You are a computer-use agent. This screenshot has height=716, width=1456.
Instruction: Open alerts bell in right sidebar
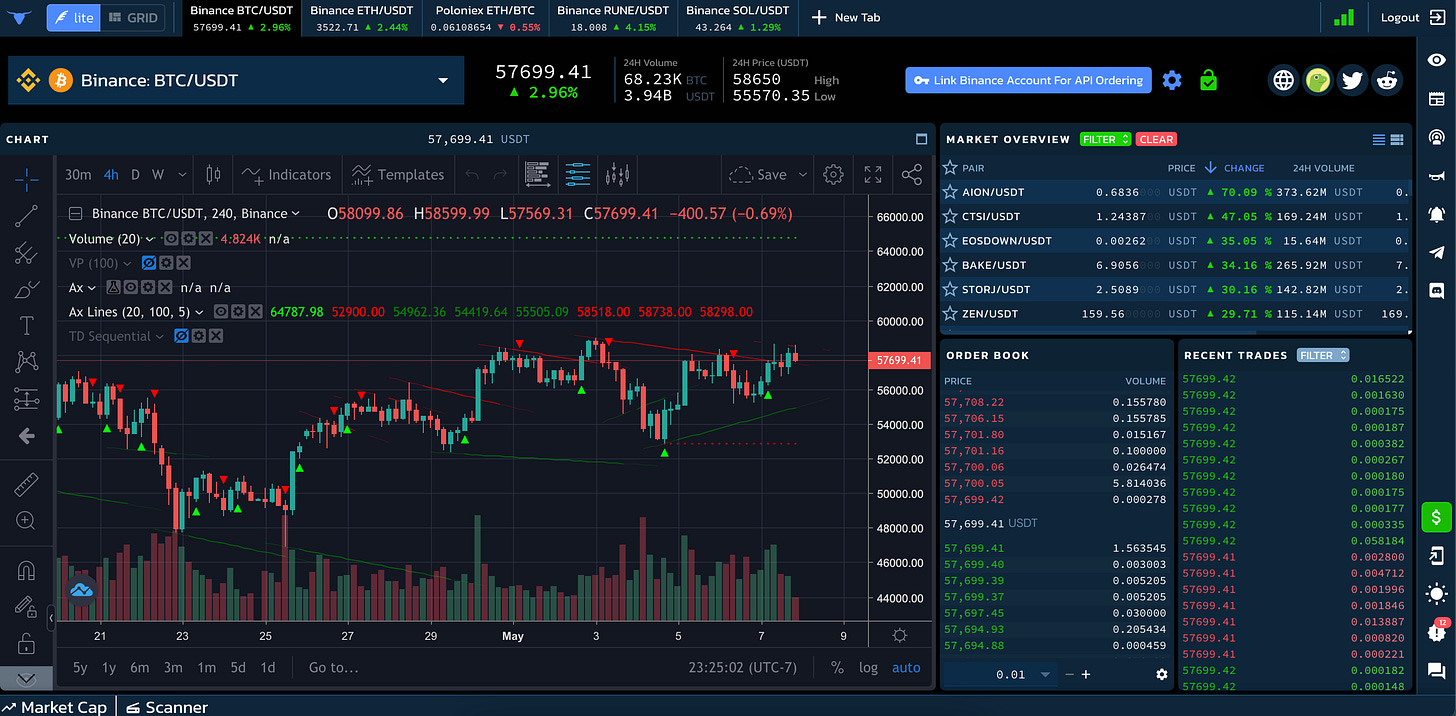point(1436,213)
